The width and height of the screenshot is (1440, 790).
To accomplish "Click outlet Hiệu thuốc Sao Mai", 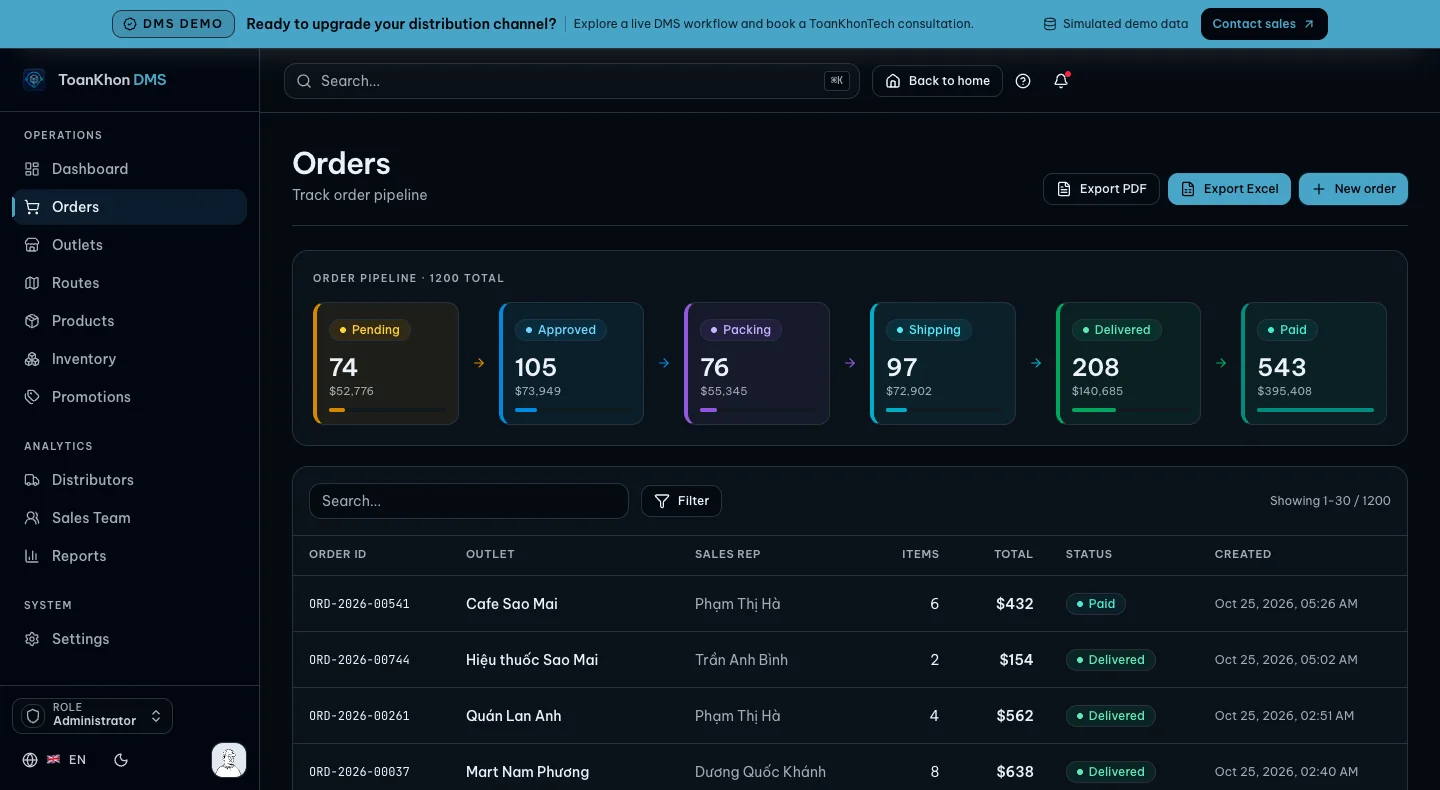I will 532,660.
